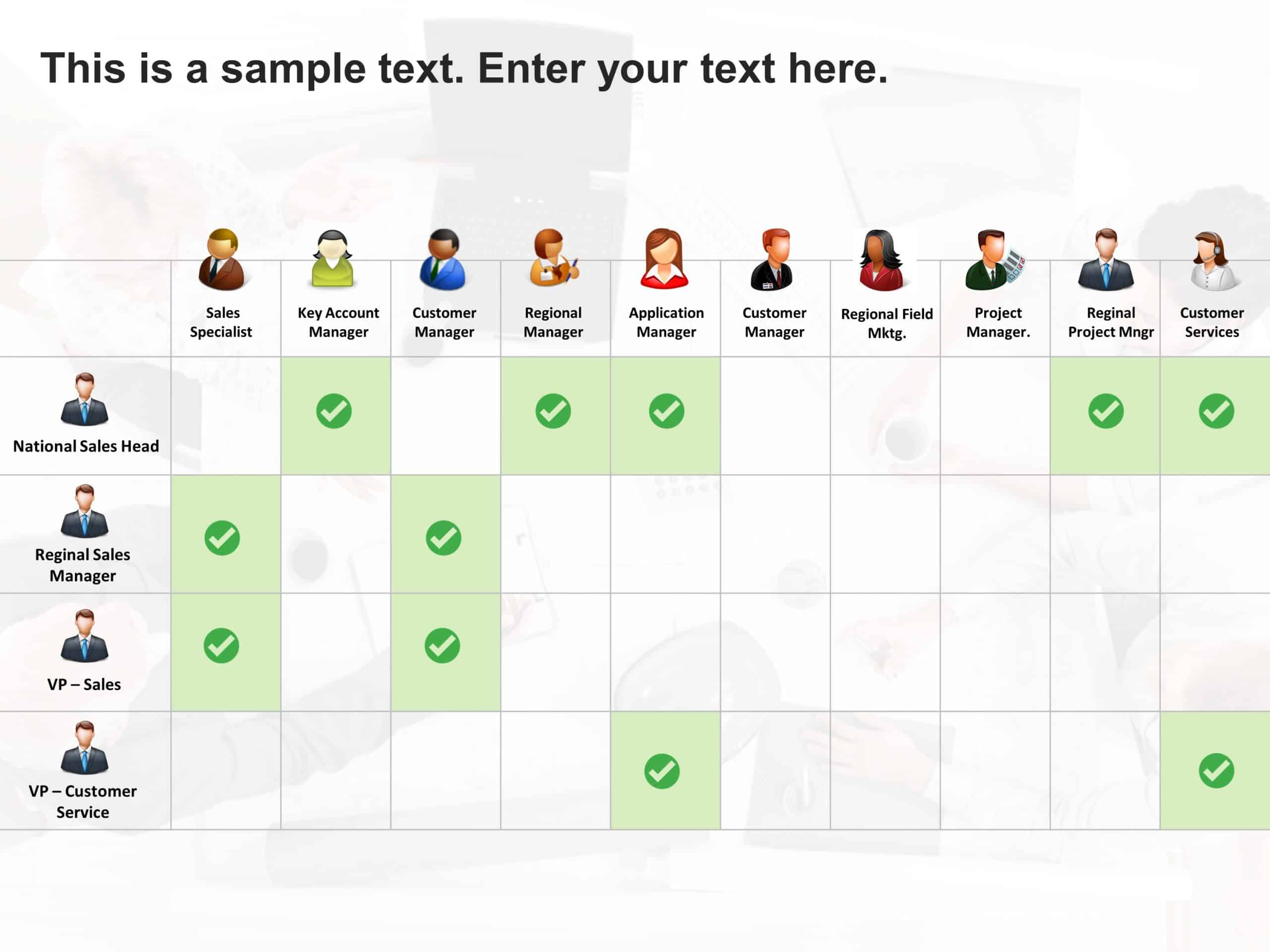
Task: Toggle checkmark for National Sales Head and Key Account Manager
Action: coord(336,411)
